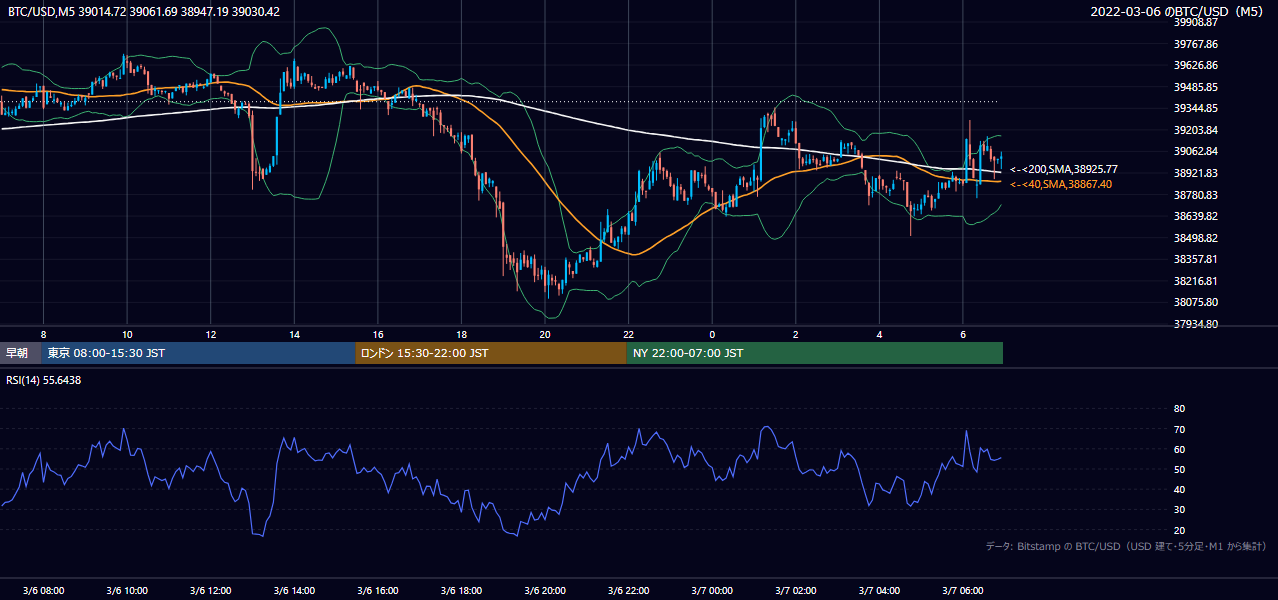Select the 東京 08:00-15:30 JST session bar
This screenshot has width=1278, height=600.
click(x=199, y=353)
